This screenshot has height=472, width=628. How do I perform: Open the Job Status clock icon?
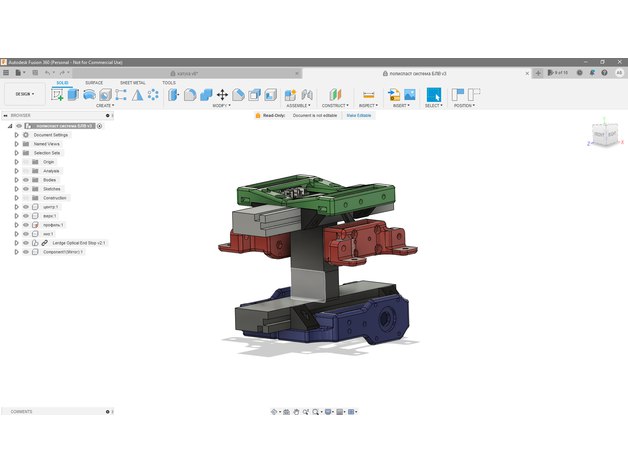click(x=580, y=73)
